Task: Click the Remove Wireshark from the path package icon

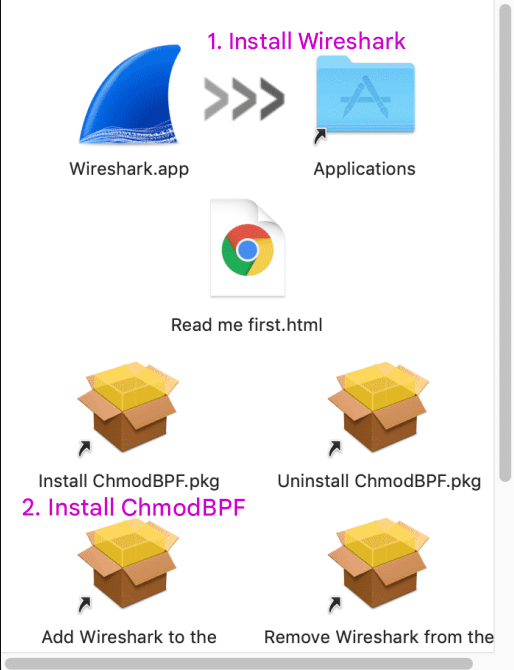Action: point(379,563)
